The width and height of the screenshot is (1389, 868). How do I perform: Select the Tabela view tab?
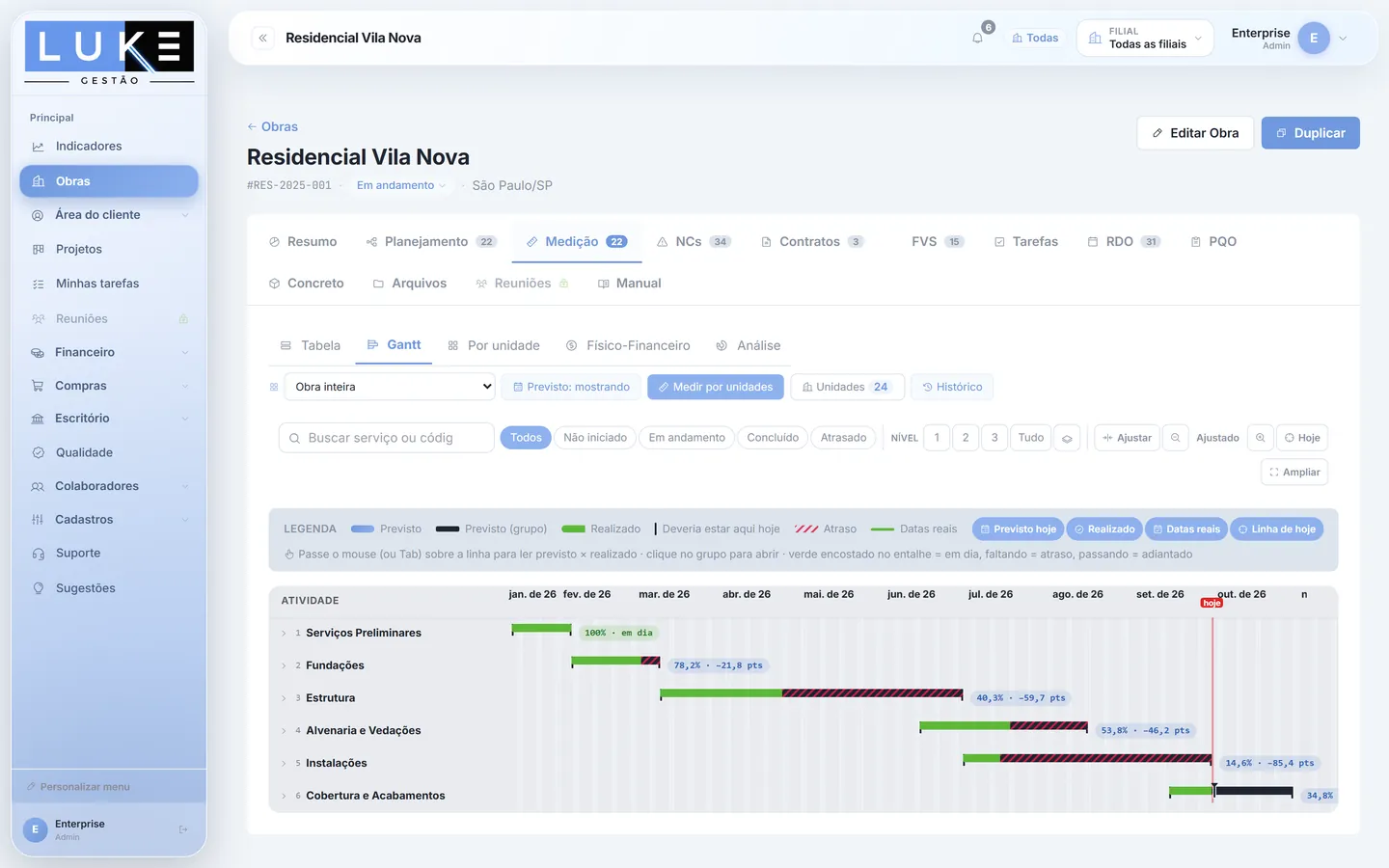(x=311, y=345)
